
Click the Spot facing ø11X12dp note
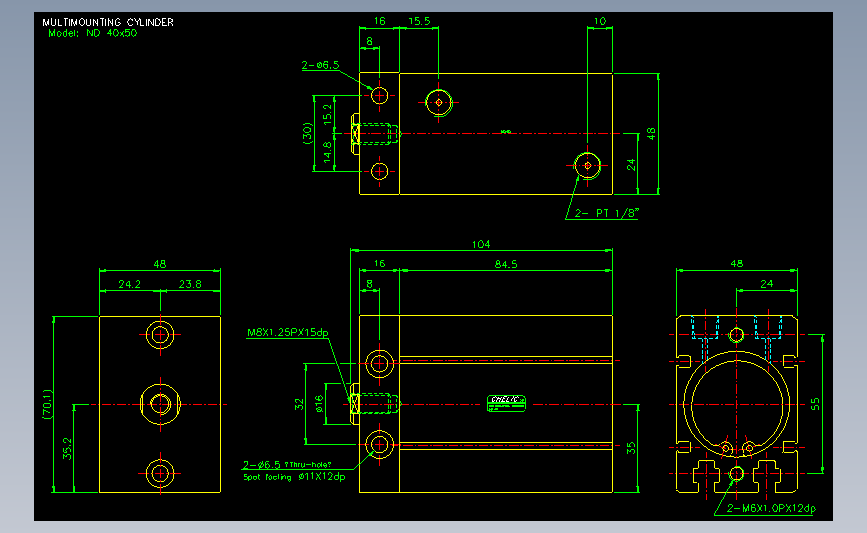[294, 477]
